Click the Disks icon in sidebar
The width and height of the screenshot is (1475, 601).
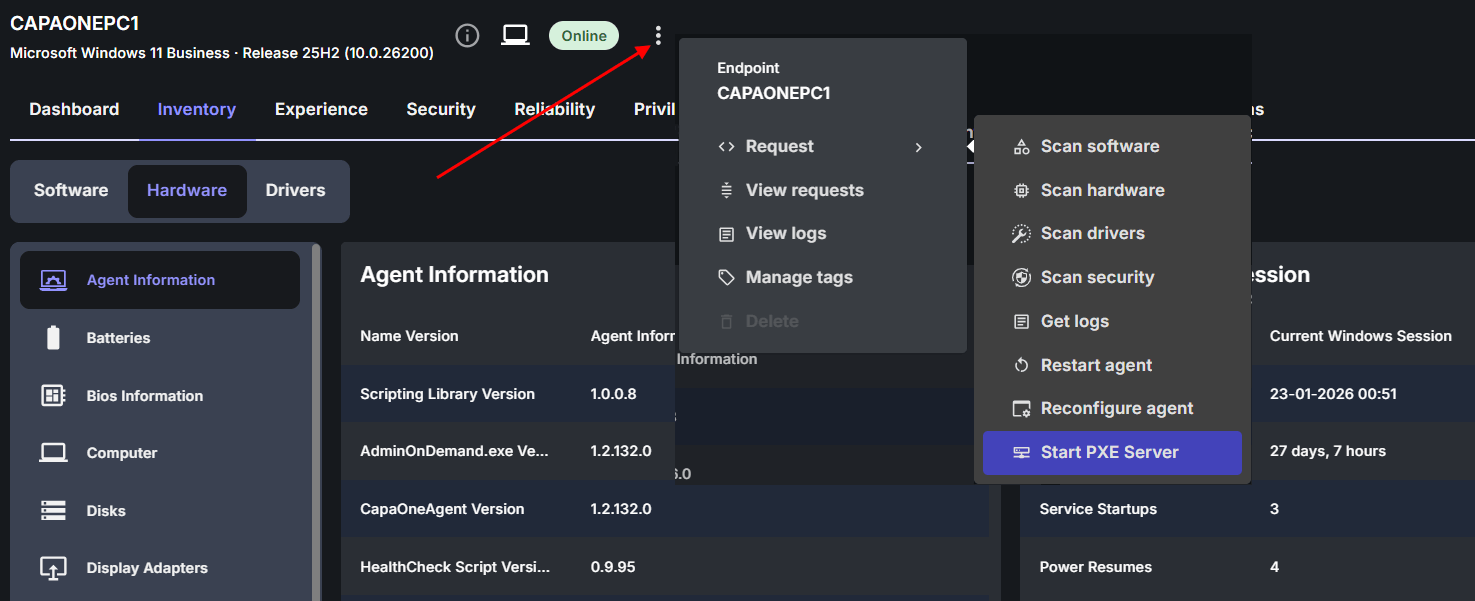pyautogui.click(x=53, y=511)
